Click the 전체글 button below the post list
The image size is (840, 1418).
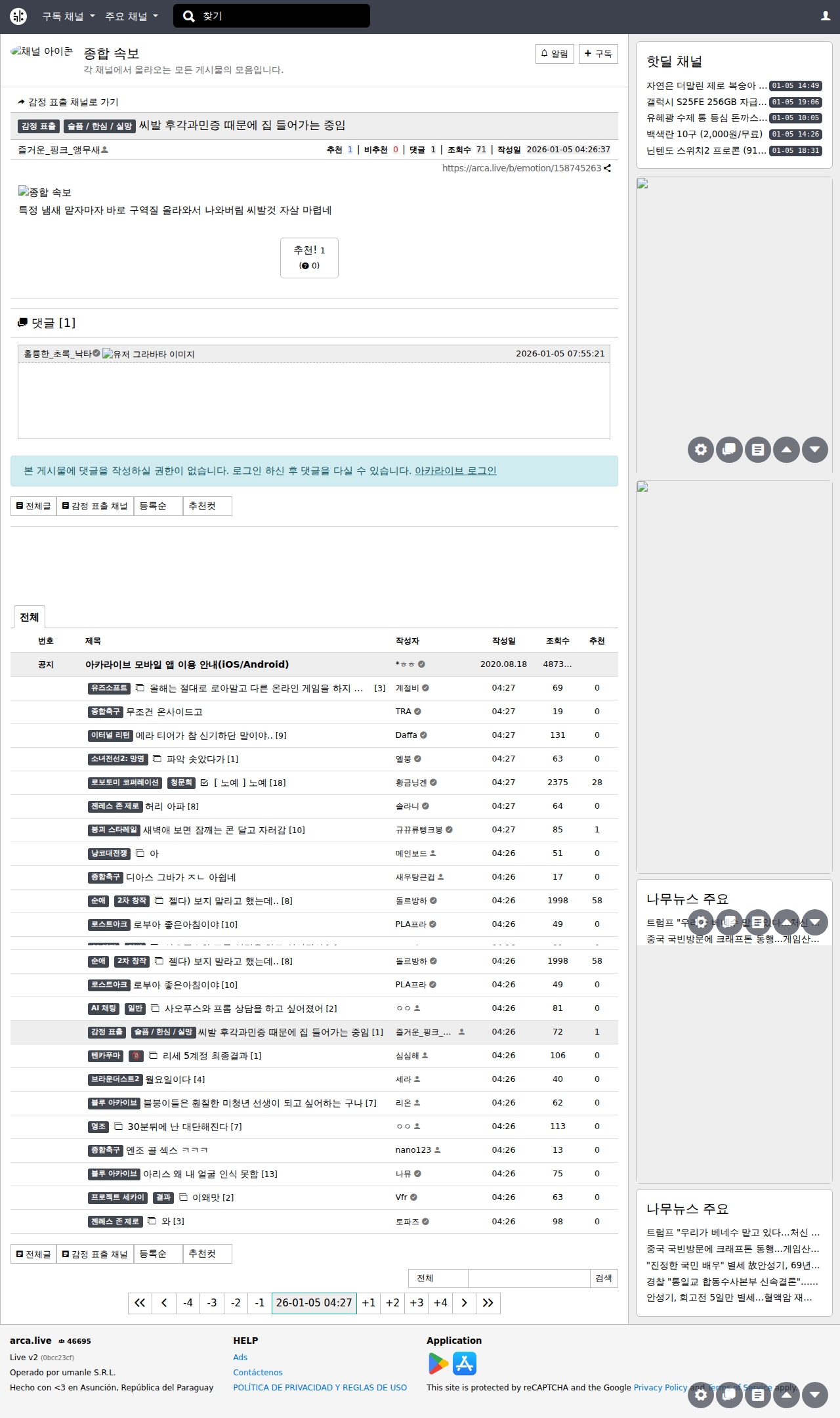[x=33, y=1254]
